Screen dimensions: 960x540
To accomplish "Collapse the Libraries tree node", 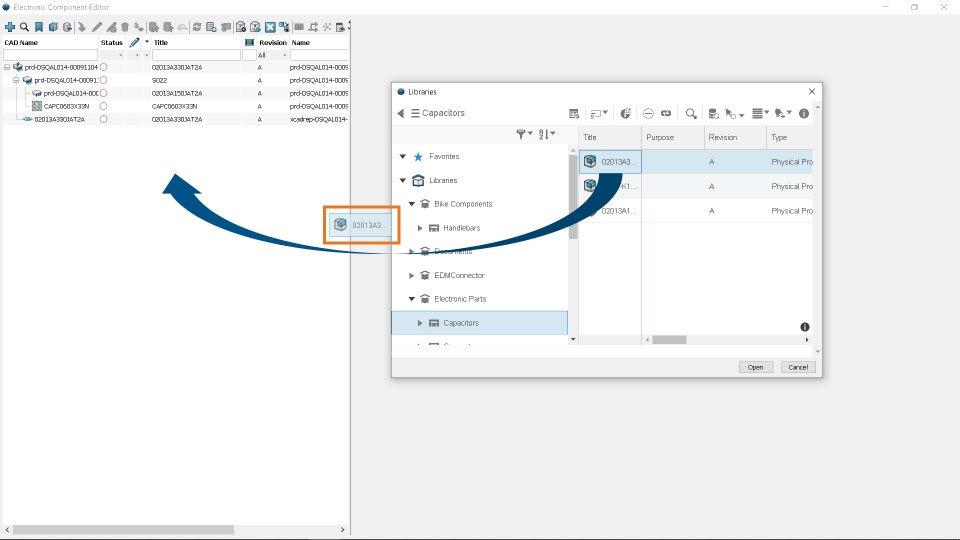I will pyautogui.click(x=403, y=181).
